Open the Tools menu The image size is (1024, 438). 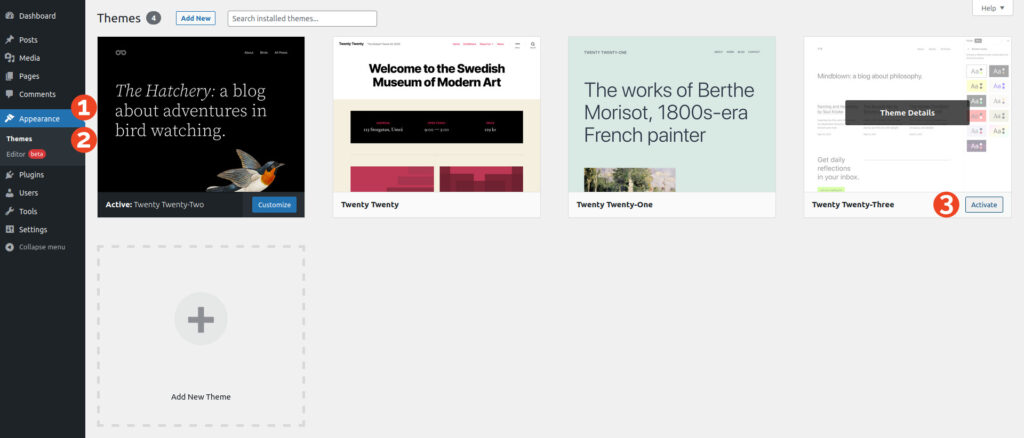point(42,211)
